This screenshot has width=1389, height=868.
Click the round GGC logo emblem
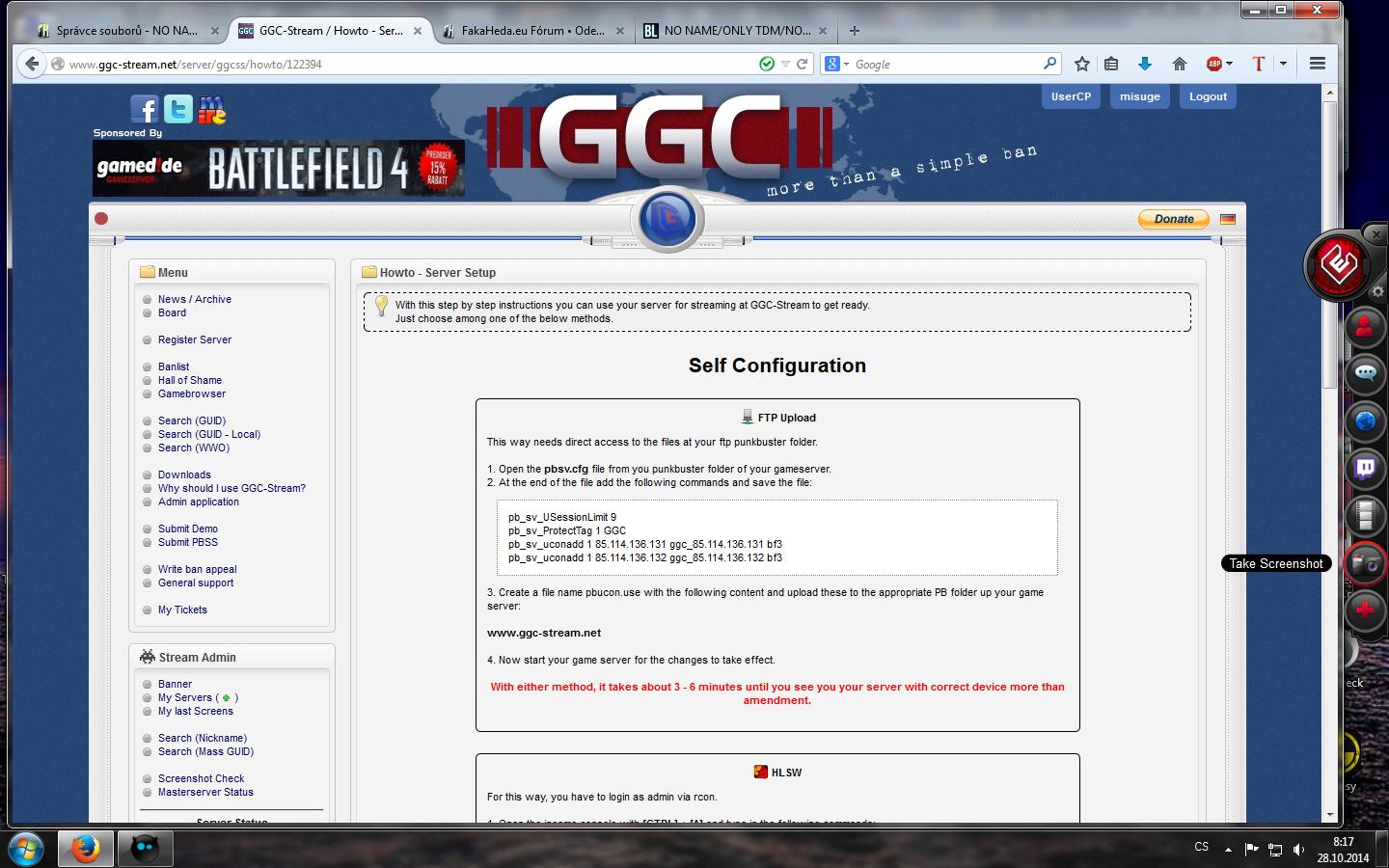click(667, 219)
